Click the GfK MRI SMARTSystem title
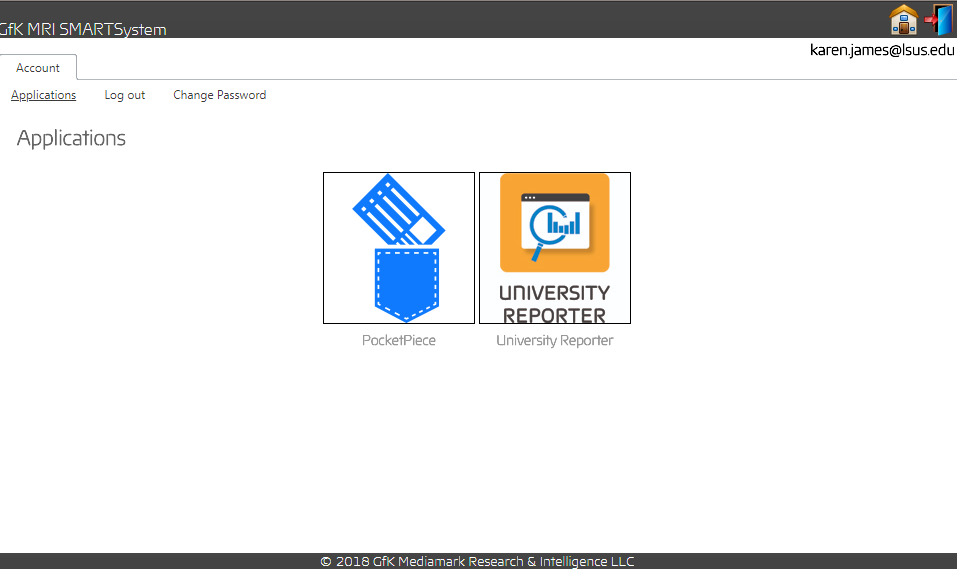The image size is (957, 569). [82, 29]
